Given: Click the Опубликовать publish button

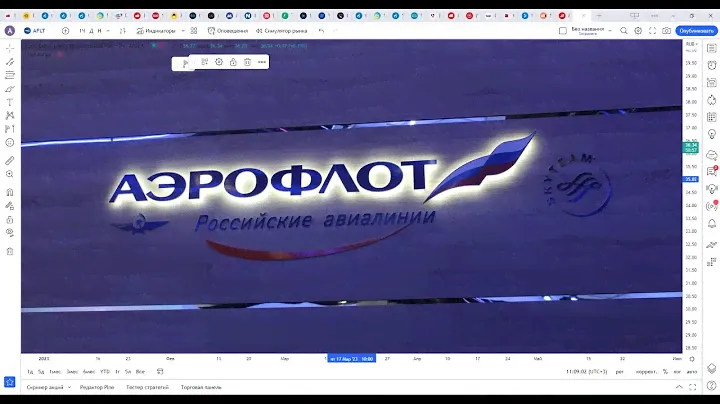Looking at the screenshot, I should (x=695, y=31).
